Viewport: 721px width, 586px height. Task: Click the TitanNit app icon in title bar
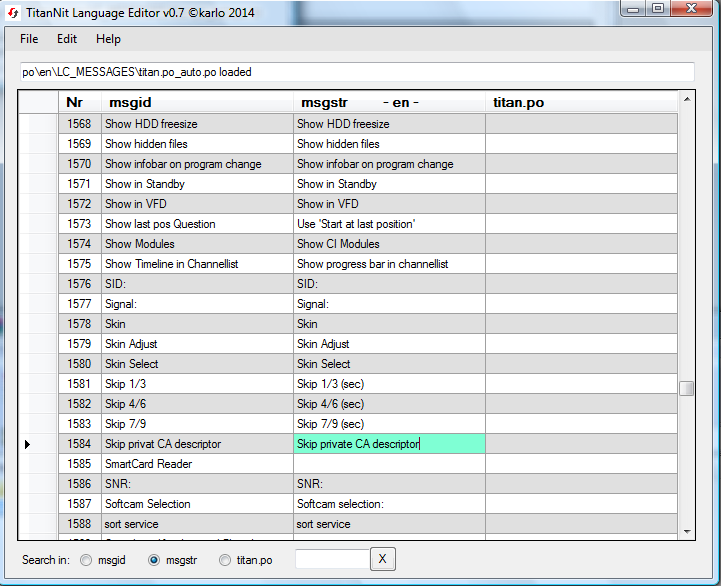click(x=14, y=11)
